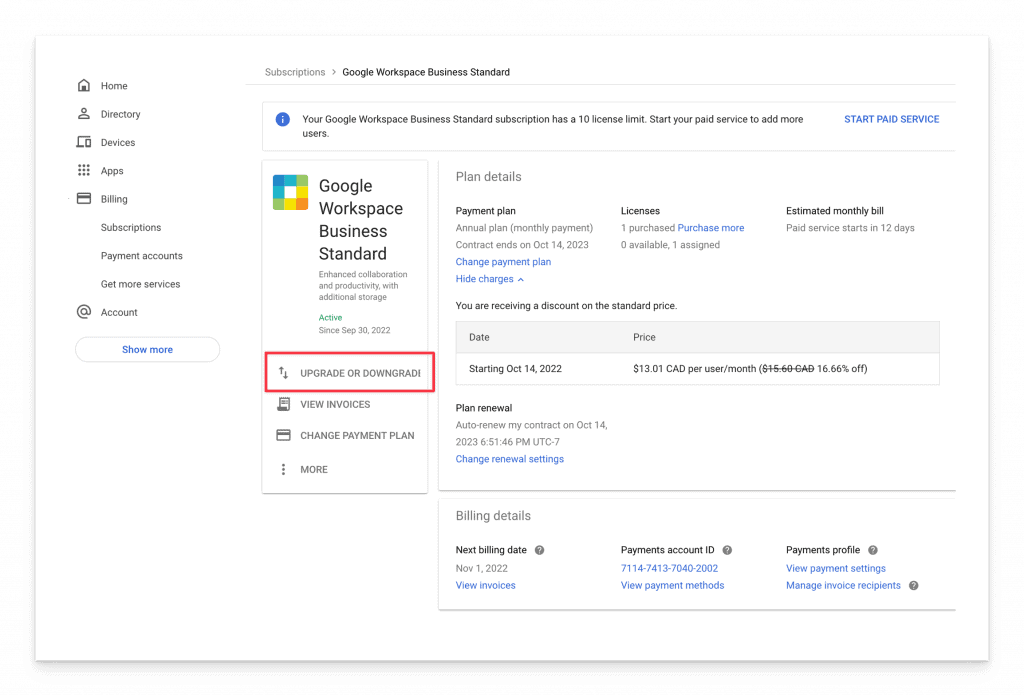
Task: Click the Change Payment Plan card icon
Action: pyautogui.click(x=283, y=435)
